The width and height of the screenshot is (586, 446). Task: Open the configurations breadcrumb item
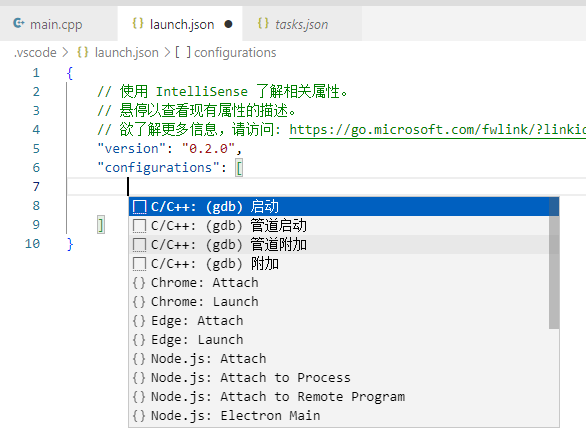click(x=235, y=52)
